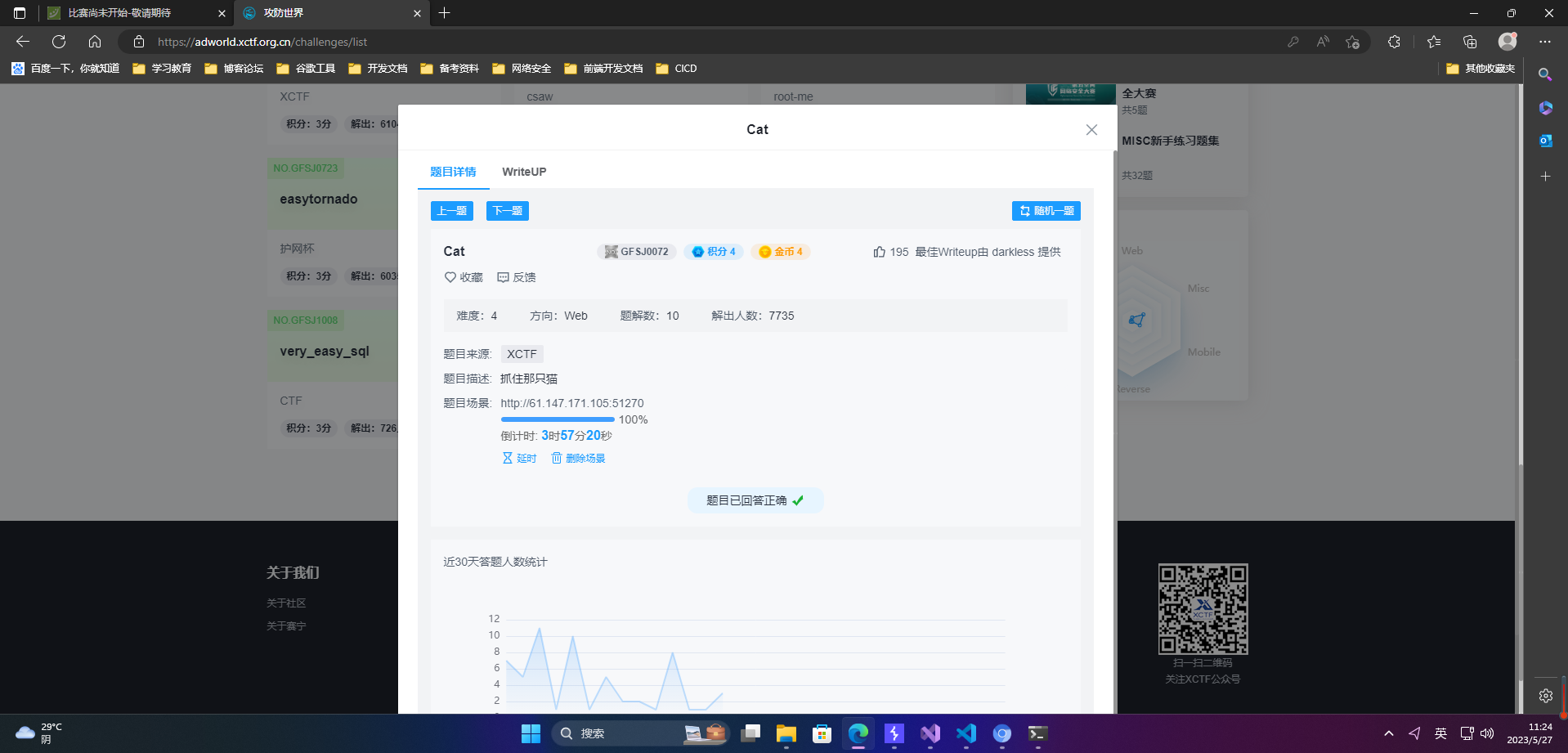Open the browser profile avatar

pyautogui.click(x=1508, y=42)
